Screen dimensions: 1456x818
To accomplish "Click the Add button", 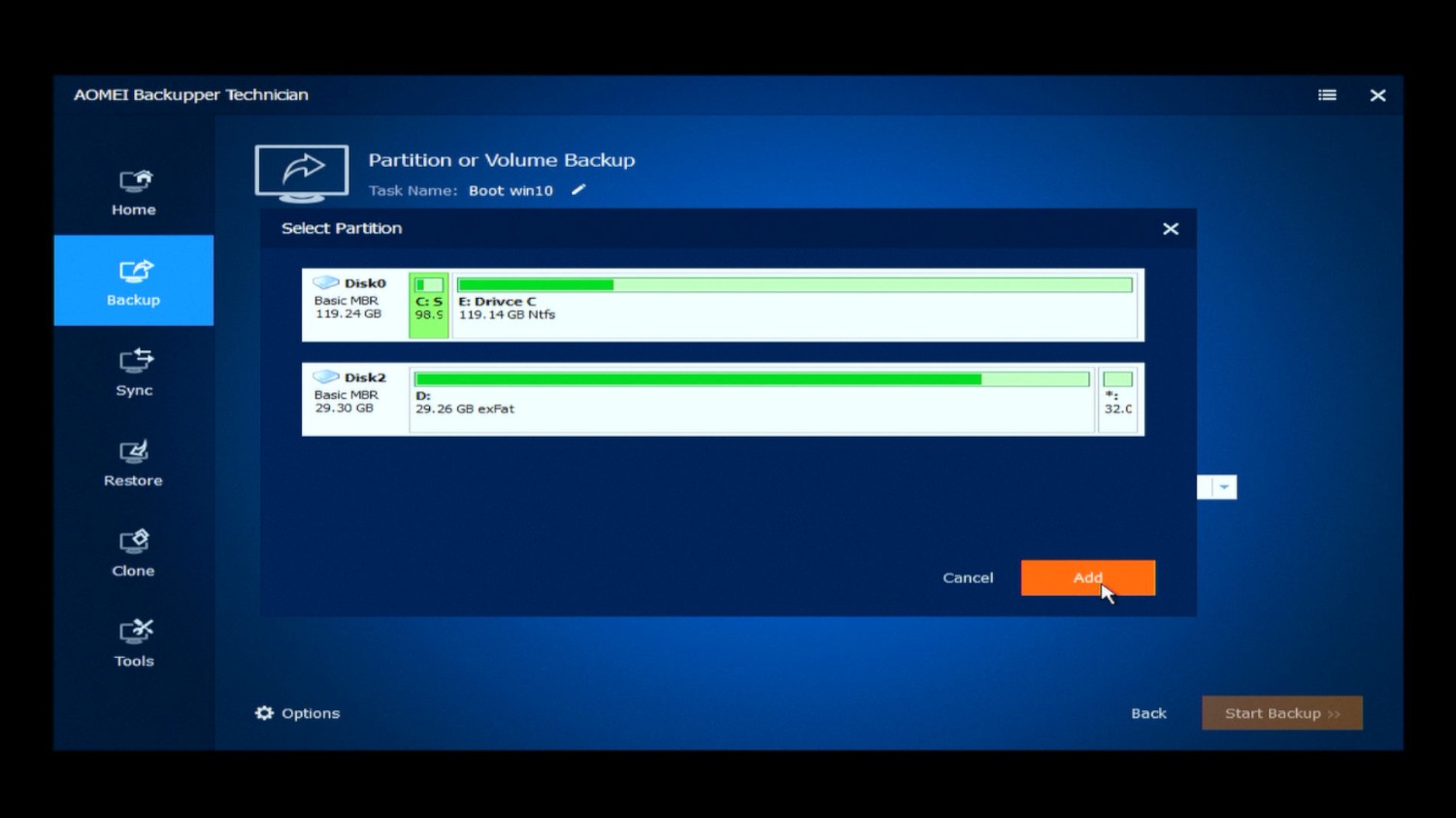I will 1088,577.
